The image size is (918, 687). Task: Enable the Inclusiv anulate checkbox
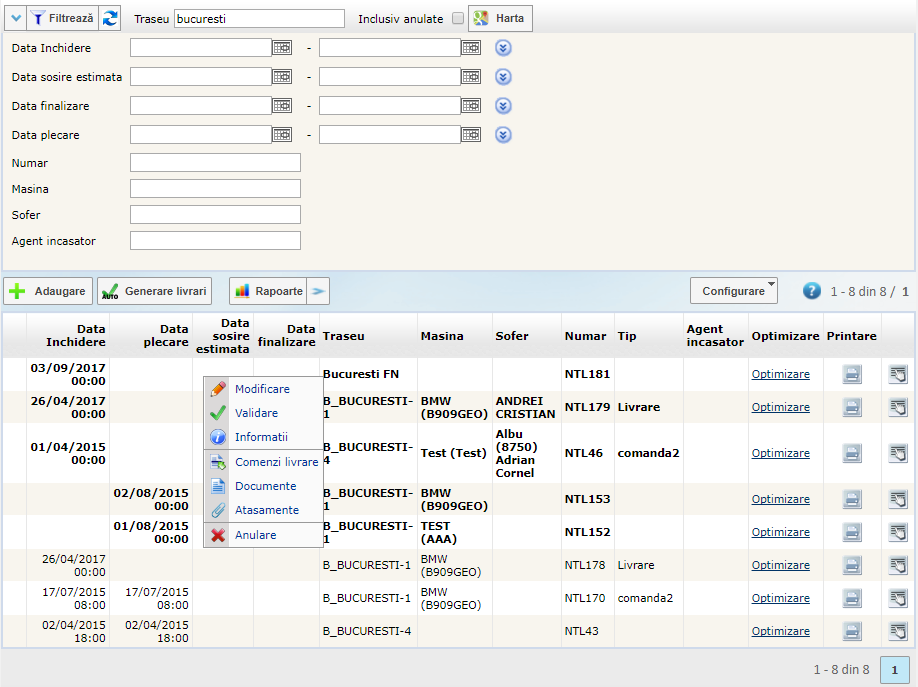(458, 19)
